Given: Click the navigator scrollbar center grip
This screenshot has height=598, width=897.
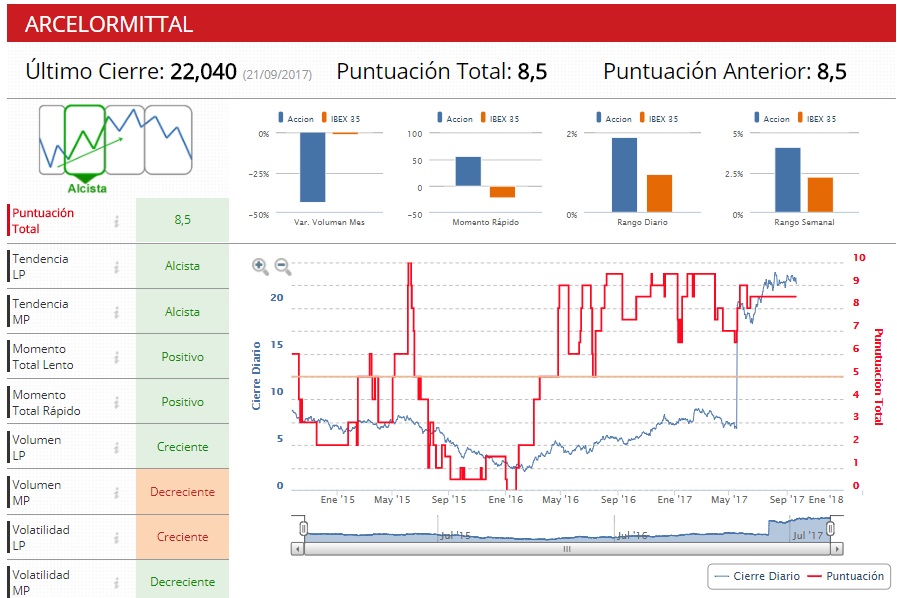Looking at the screenshot, I should [567, 549].
